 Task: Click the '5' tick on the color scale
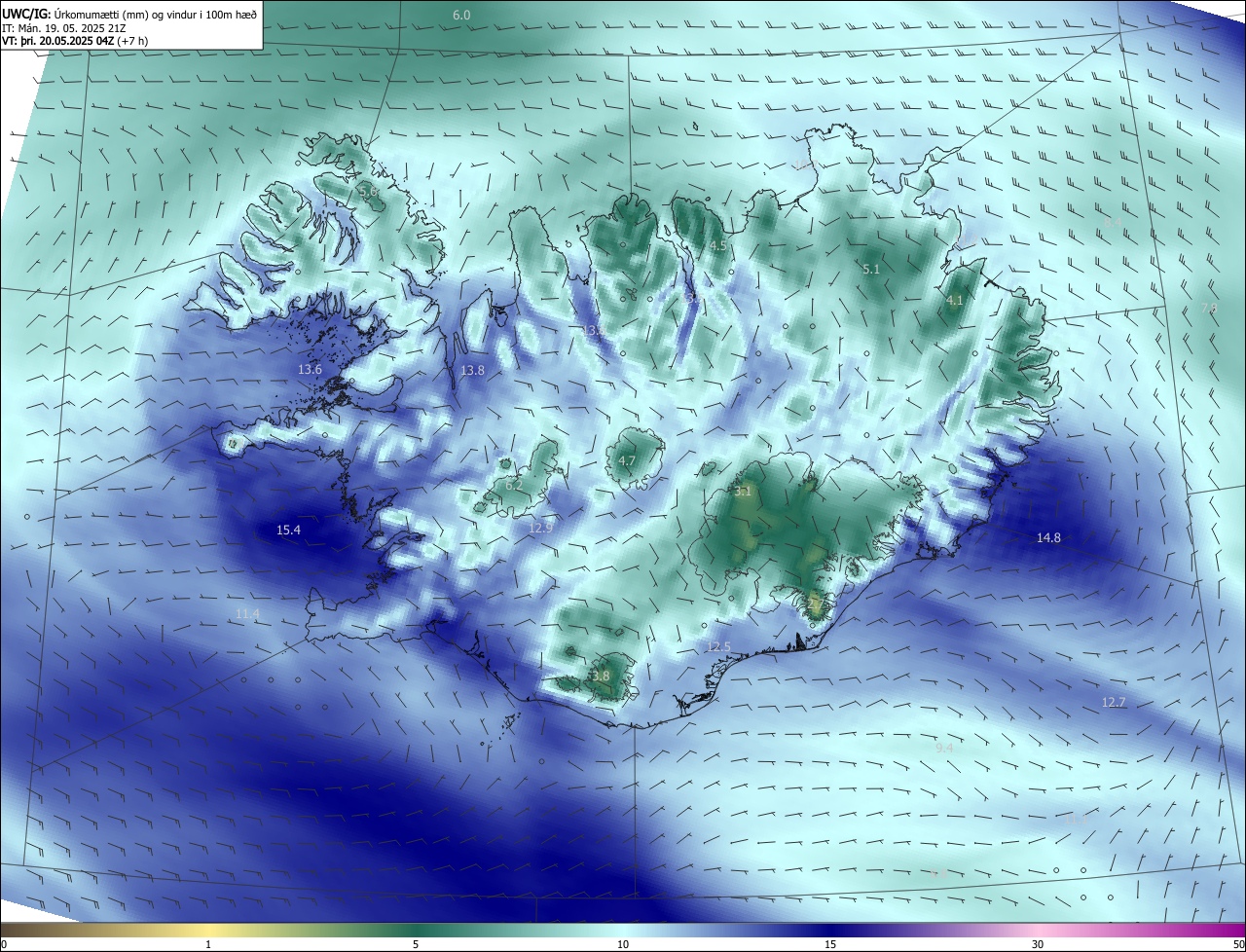tap(416, 944)
